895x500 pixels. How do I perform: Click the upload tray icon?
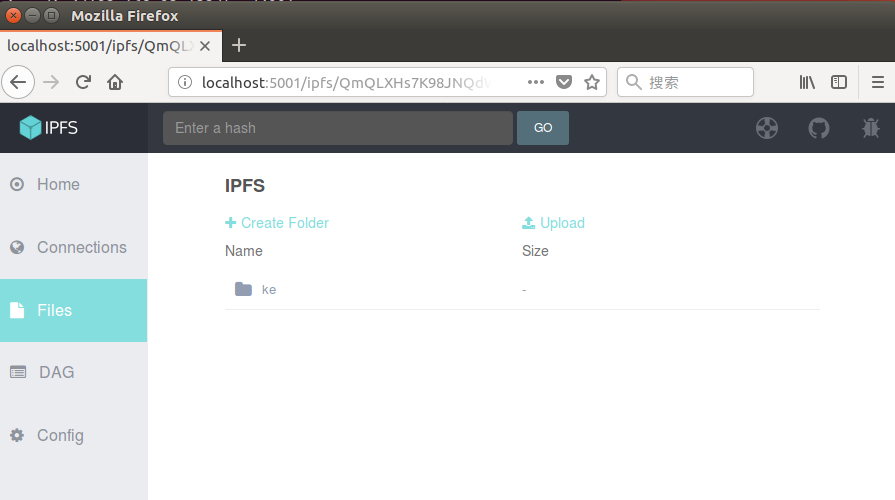(529, 223)
